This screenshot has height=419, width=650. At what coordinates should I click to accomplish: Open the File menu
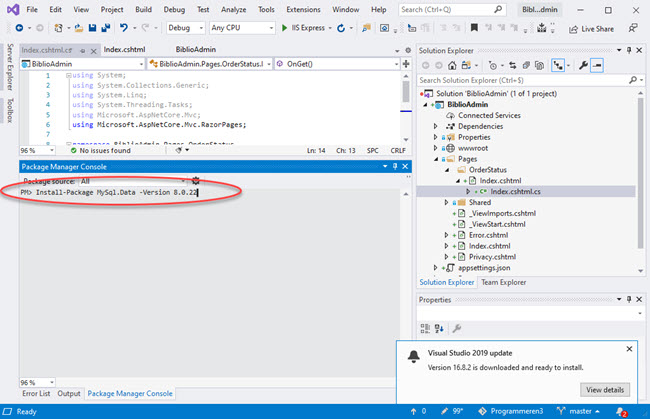[32, 9]
